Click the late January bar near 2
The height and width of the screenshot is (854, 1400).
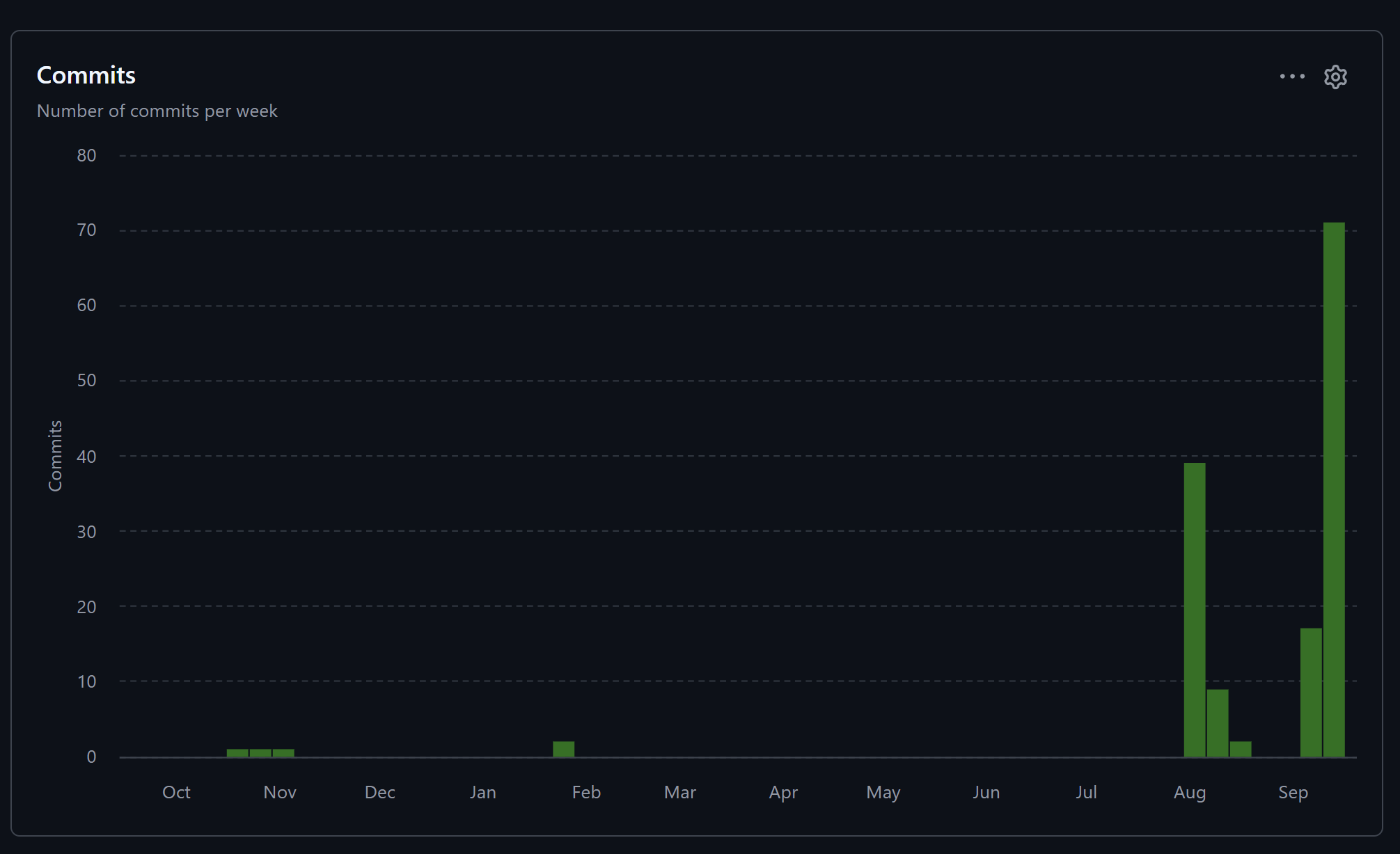coord(564,749)
